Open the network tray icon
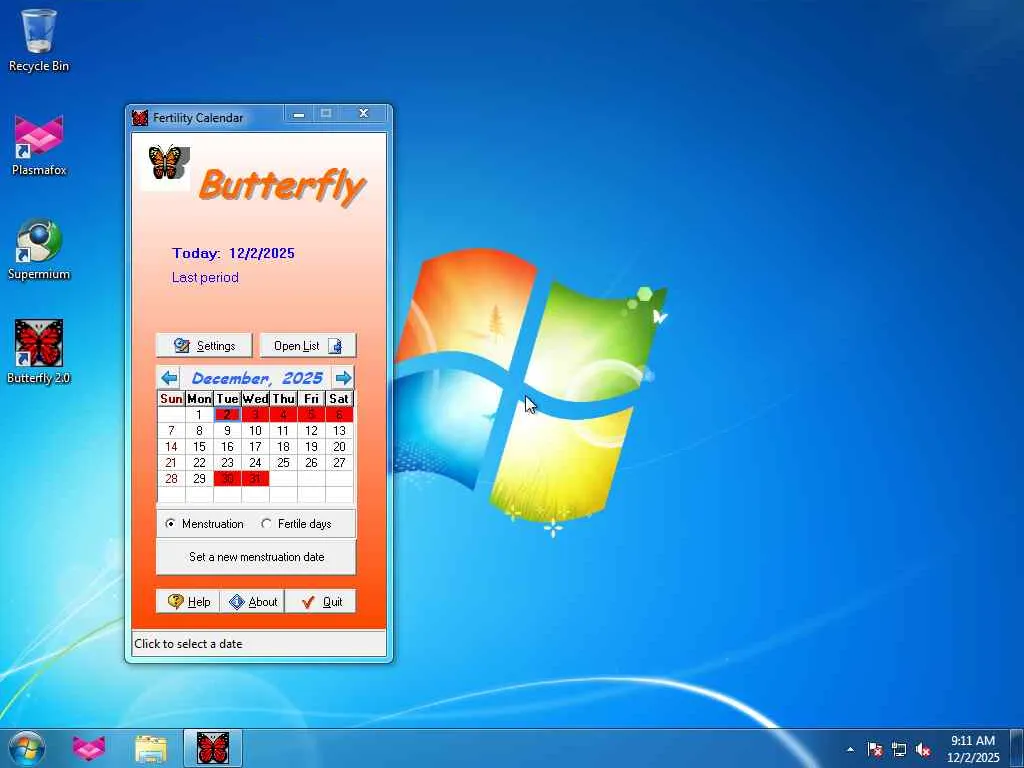This screenshot has height=768, width=1024. pyautogui.click(x=899, y=749)
